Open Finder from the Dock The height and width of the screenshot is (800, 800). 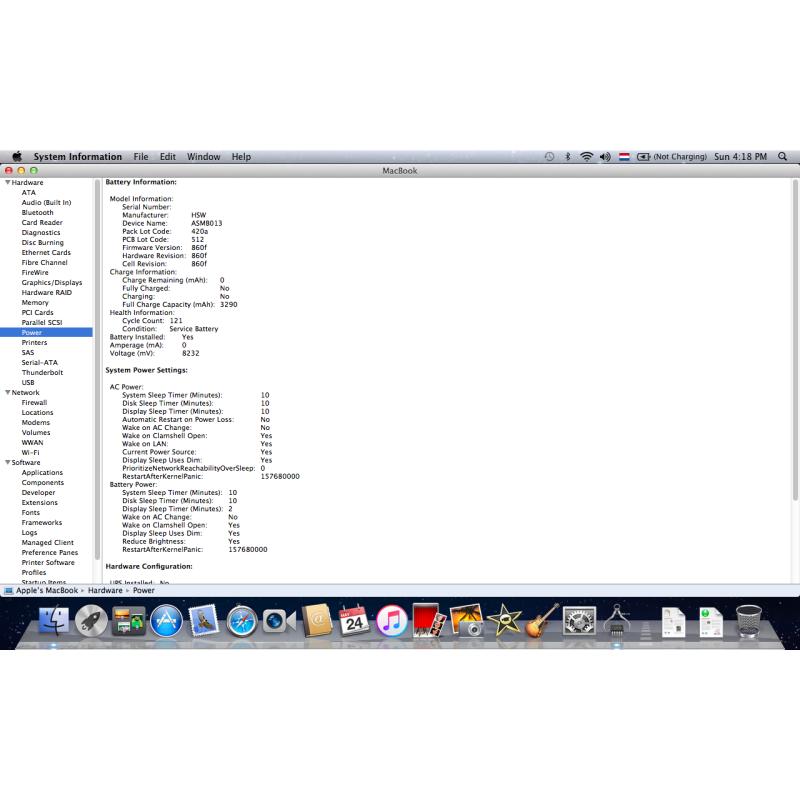click(54, 620)
